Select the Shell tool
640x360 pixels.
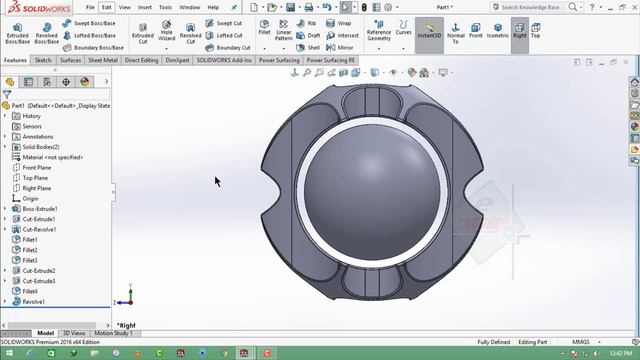tap(308, 48)
